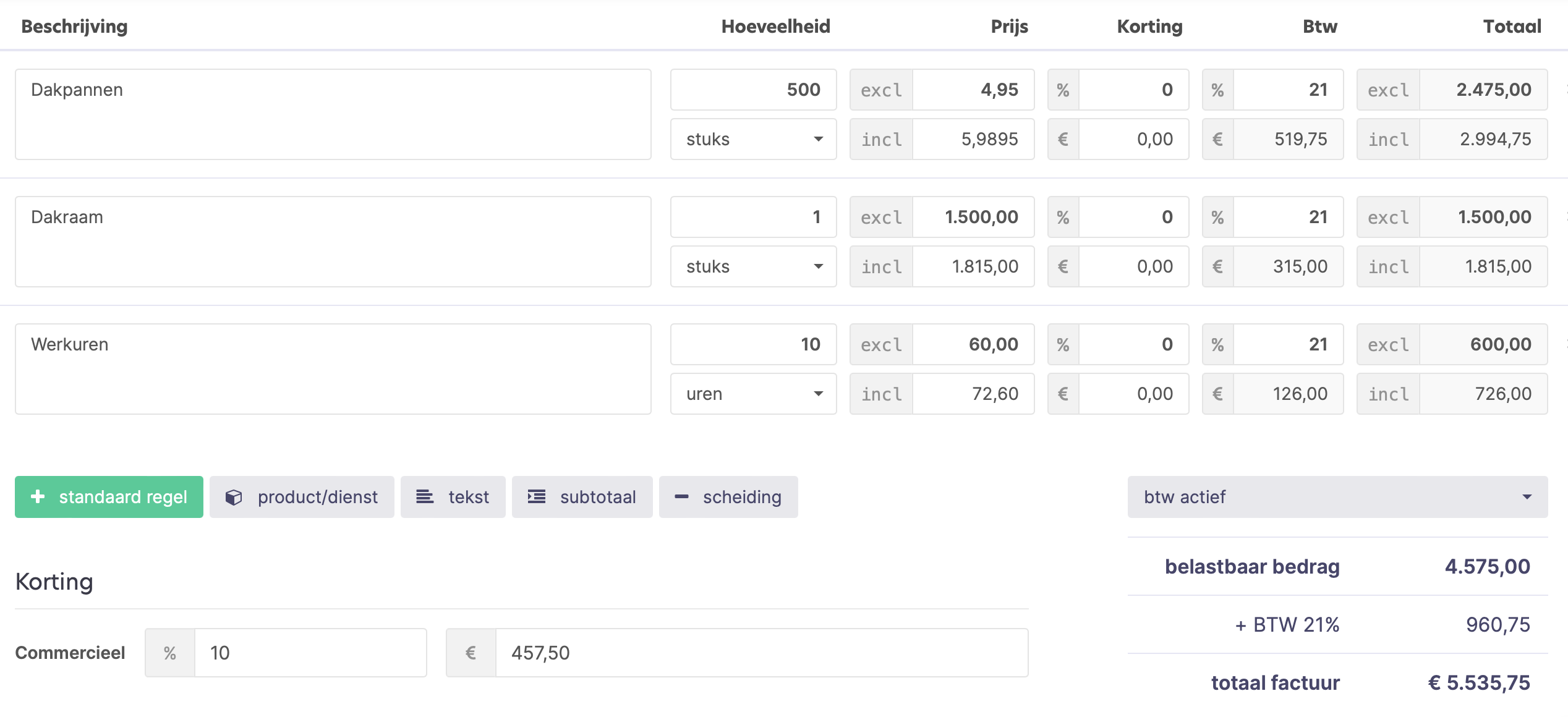Edit Dakpannen excl price 4,95

pos(973,90)
